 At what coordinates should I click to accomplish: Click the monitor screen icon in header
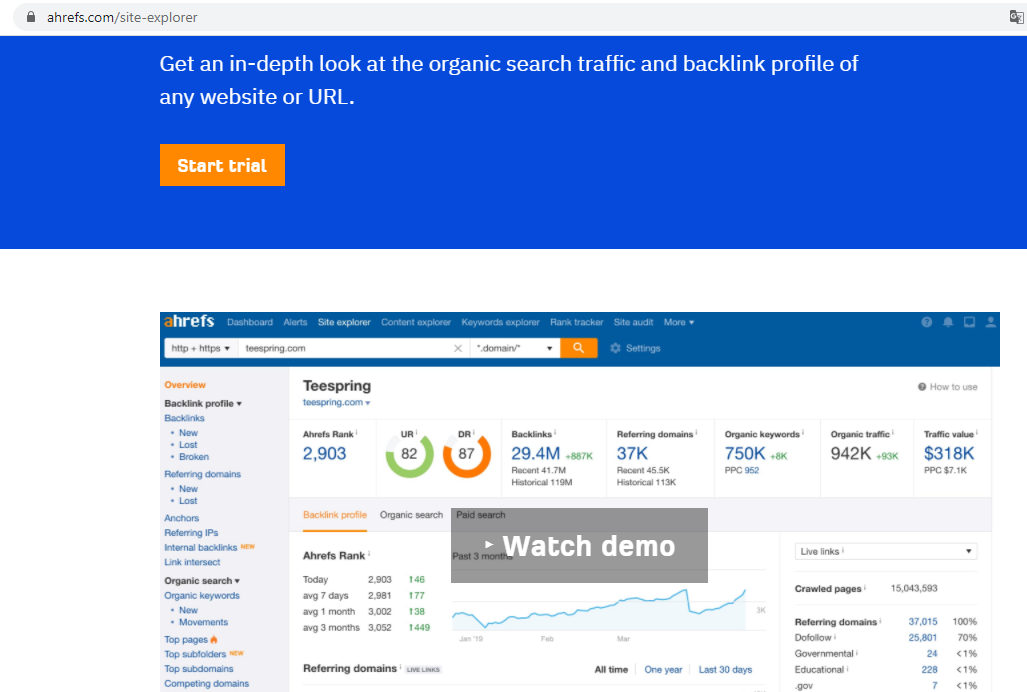tap(969, 322)
